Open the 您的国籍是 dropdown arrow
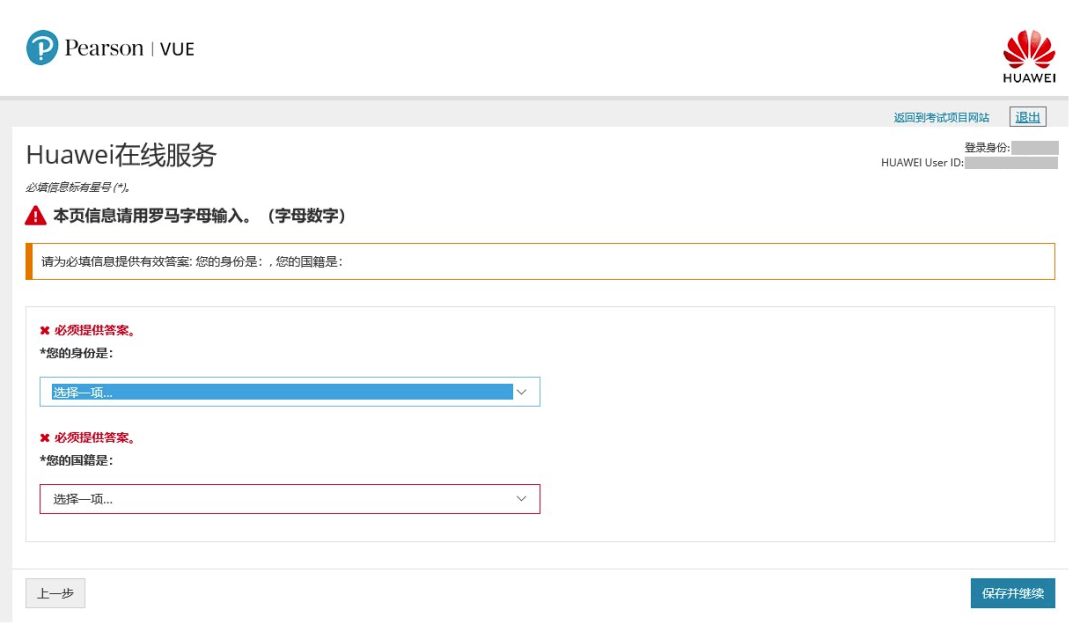This screenshot has width=1080, height=639. 521,499
